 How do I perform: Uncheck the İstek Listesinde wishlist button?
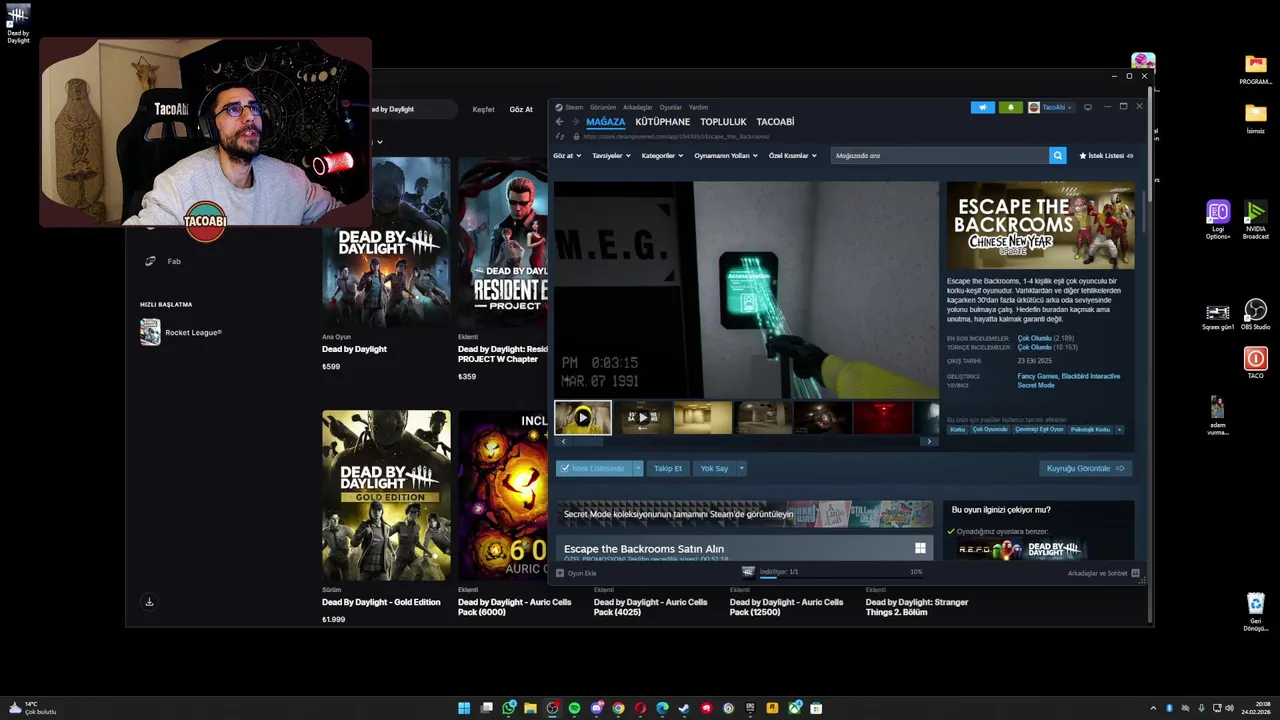[594, 468]
